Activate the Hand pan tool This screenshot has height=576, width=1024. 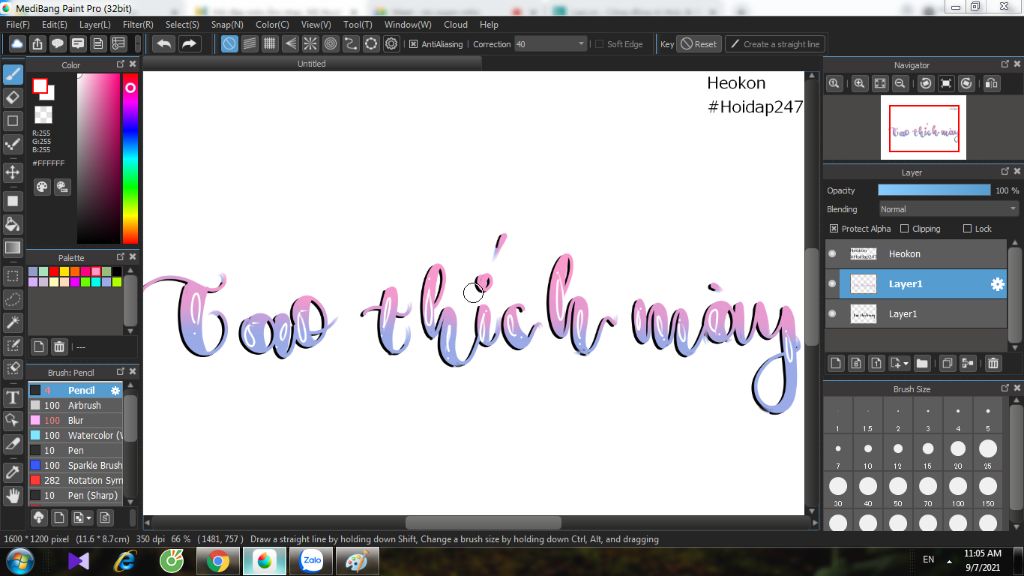click(13, 495)
